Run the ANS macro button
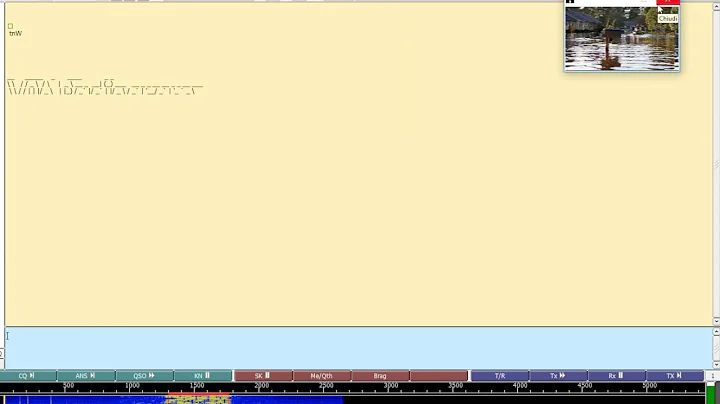This screenshot has width=720, height=404. point(86,376)
